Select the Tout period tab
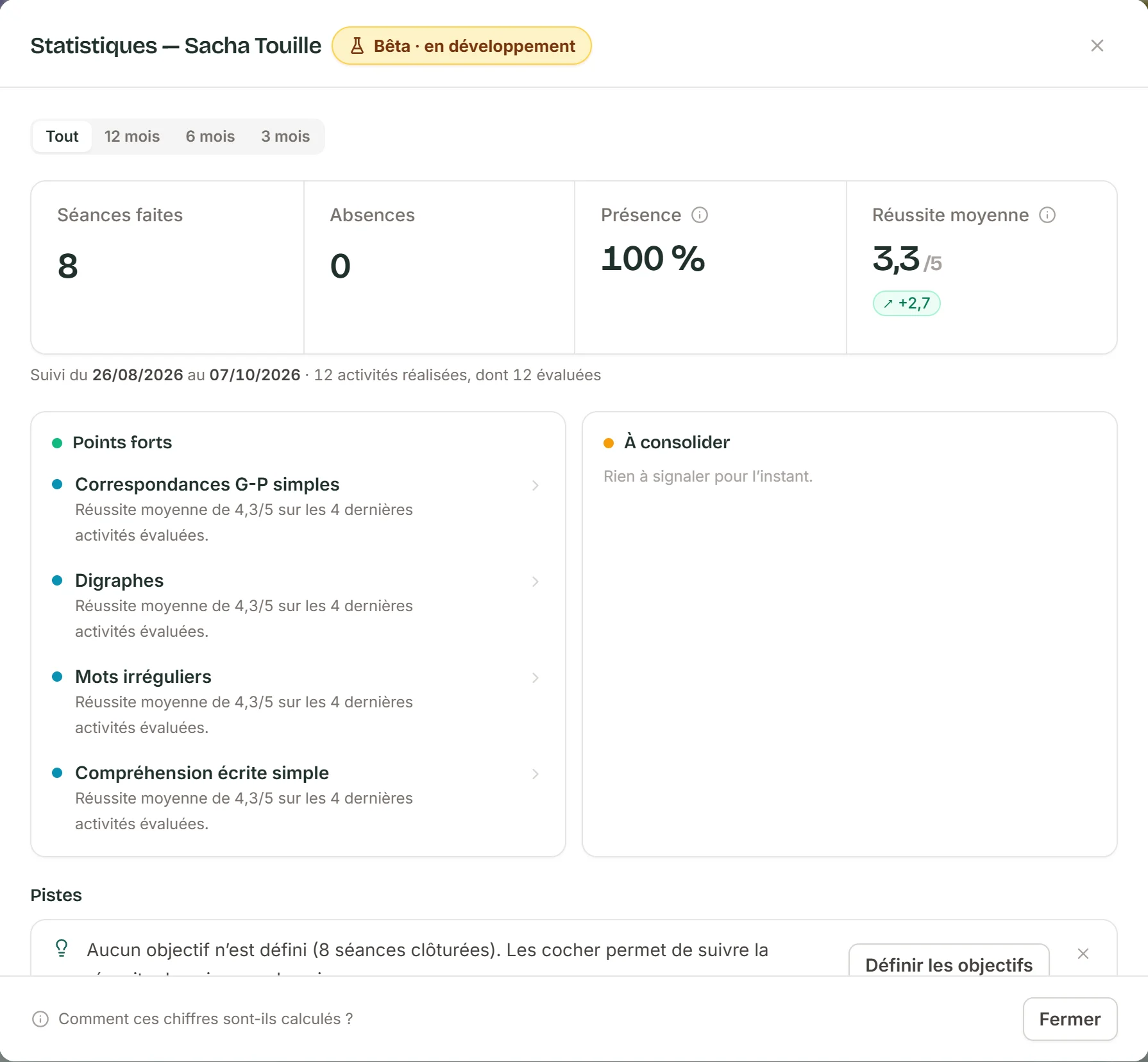This screenshot has width=1148, height=1062. click(62, 137)
